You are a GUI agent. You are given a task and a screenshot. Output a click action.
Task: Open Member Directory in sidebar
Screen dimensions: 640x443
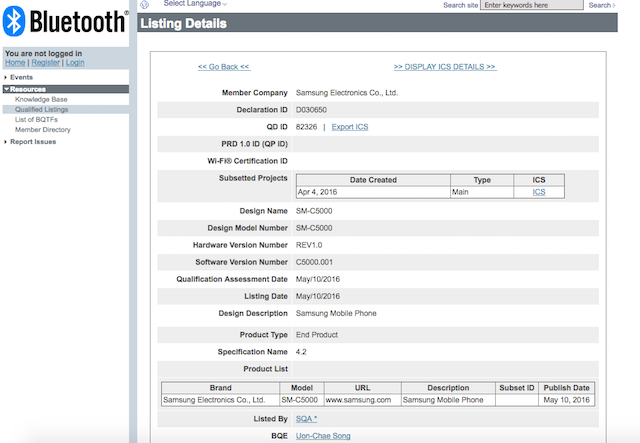point(43,129)
